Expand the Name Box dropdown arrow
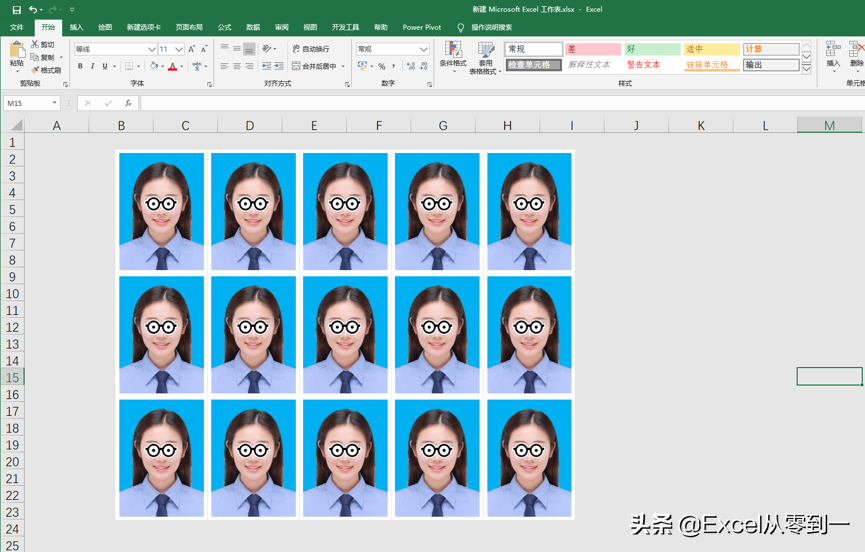The height and width of the screenshot is (552, 865). click(54, 103)
